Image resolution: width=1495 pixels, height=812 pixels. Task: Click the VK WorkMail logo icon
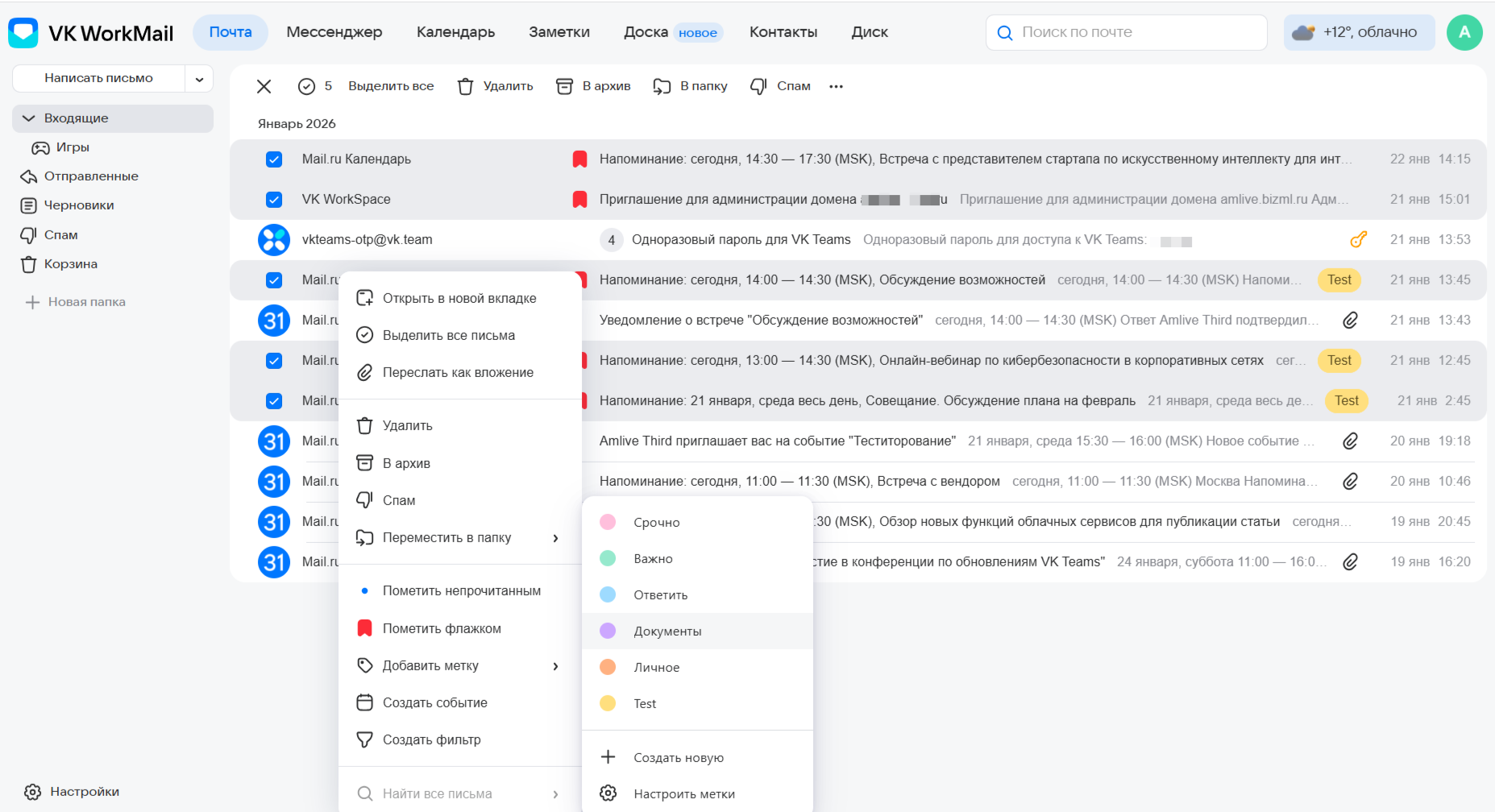[x=23, y=33]
